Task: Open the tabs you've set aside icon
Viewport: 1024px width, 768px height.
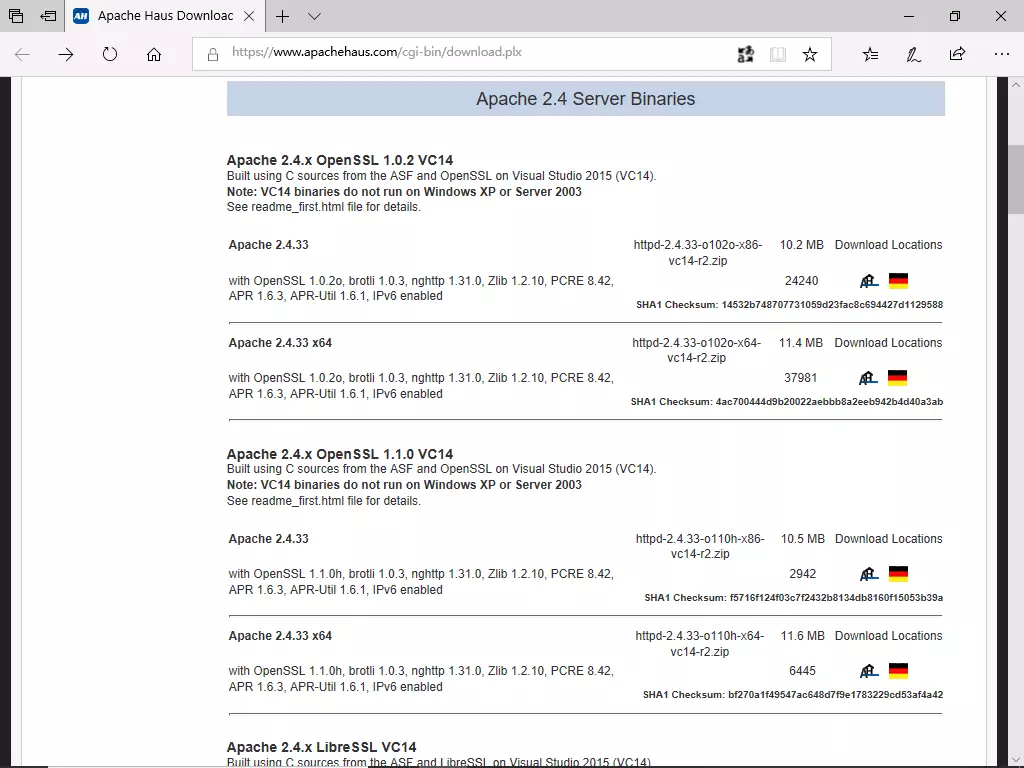Action: point(16,16)
